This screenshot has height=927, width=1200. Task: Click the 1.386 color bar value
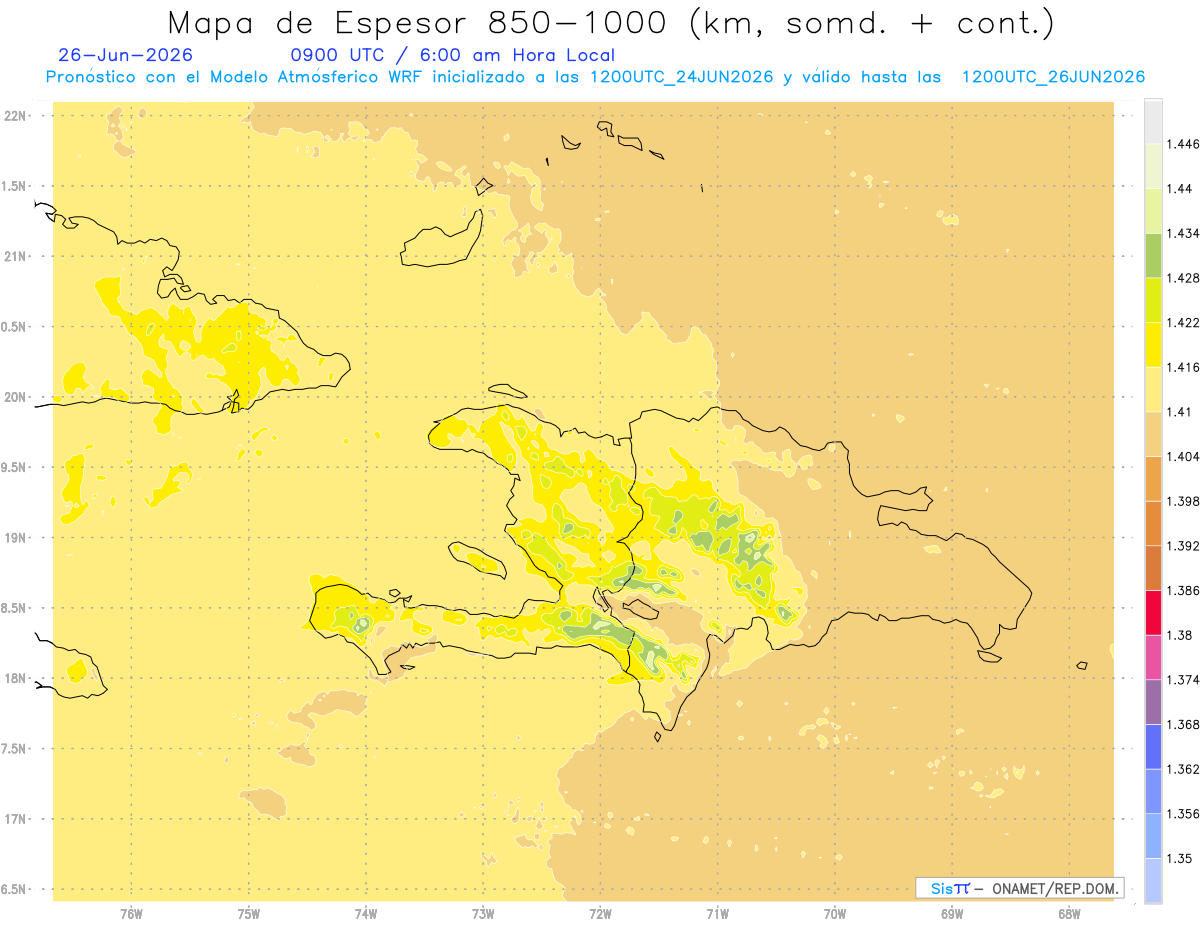pos(1185,591)
